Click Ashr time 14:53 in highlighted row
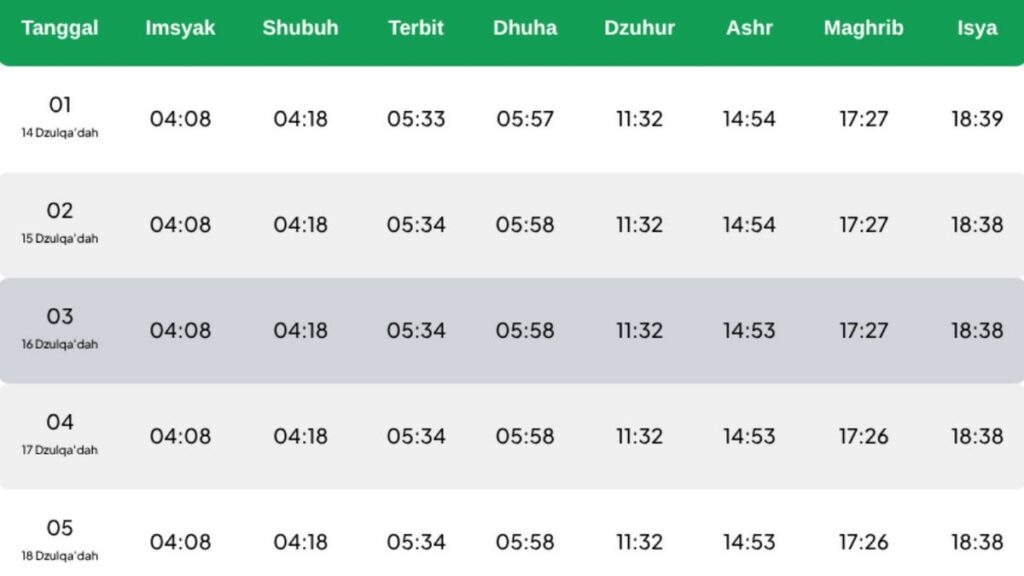The width and height of the screenshot is (1024, 576). coord(749,330)
